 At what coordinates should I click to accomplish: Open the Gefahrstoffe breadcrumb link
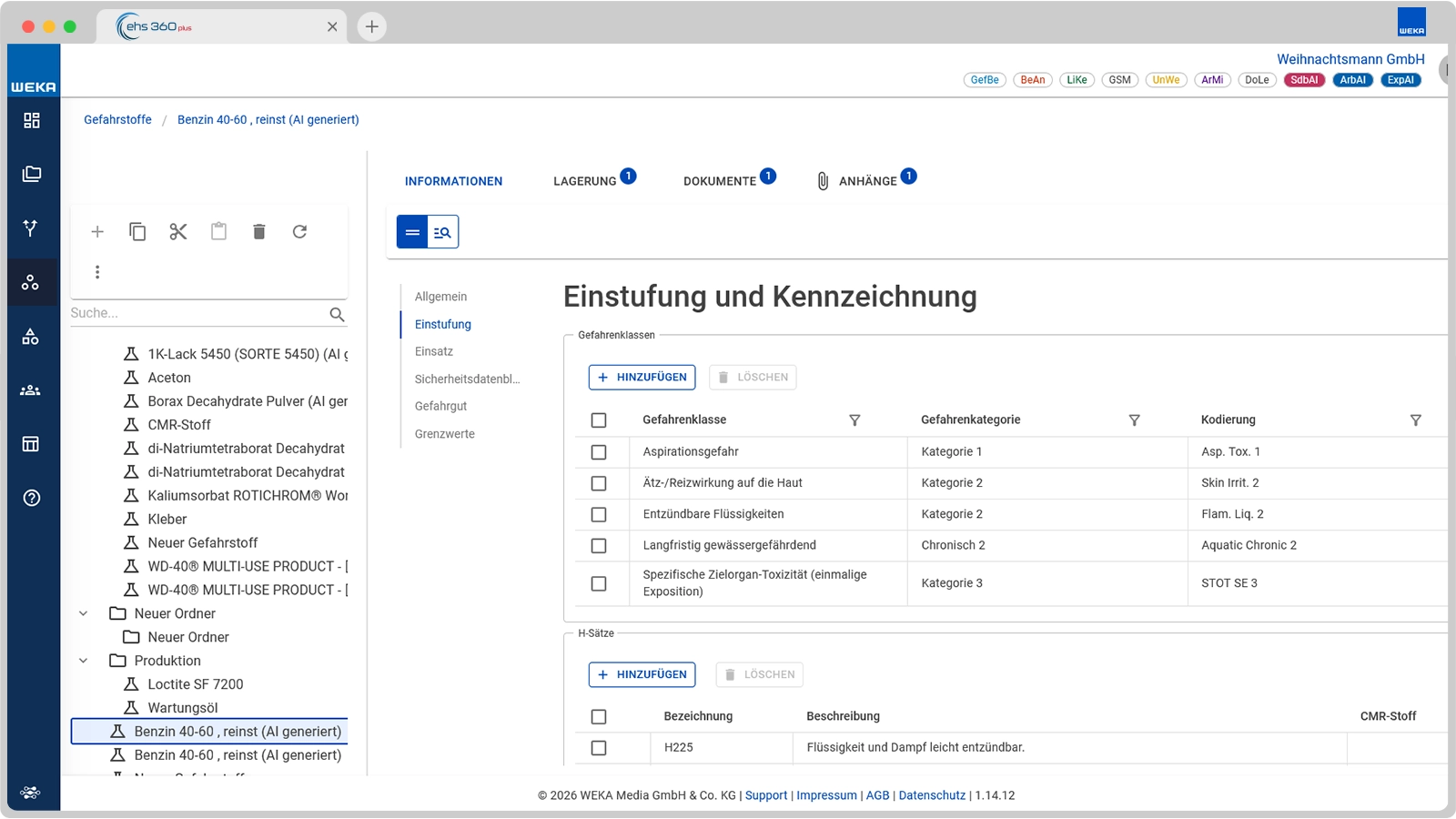[x=117, y=119]
